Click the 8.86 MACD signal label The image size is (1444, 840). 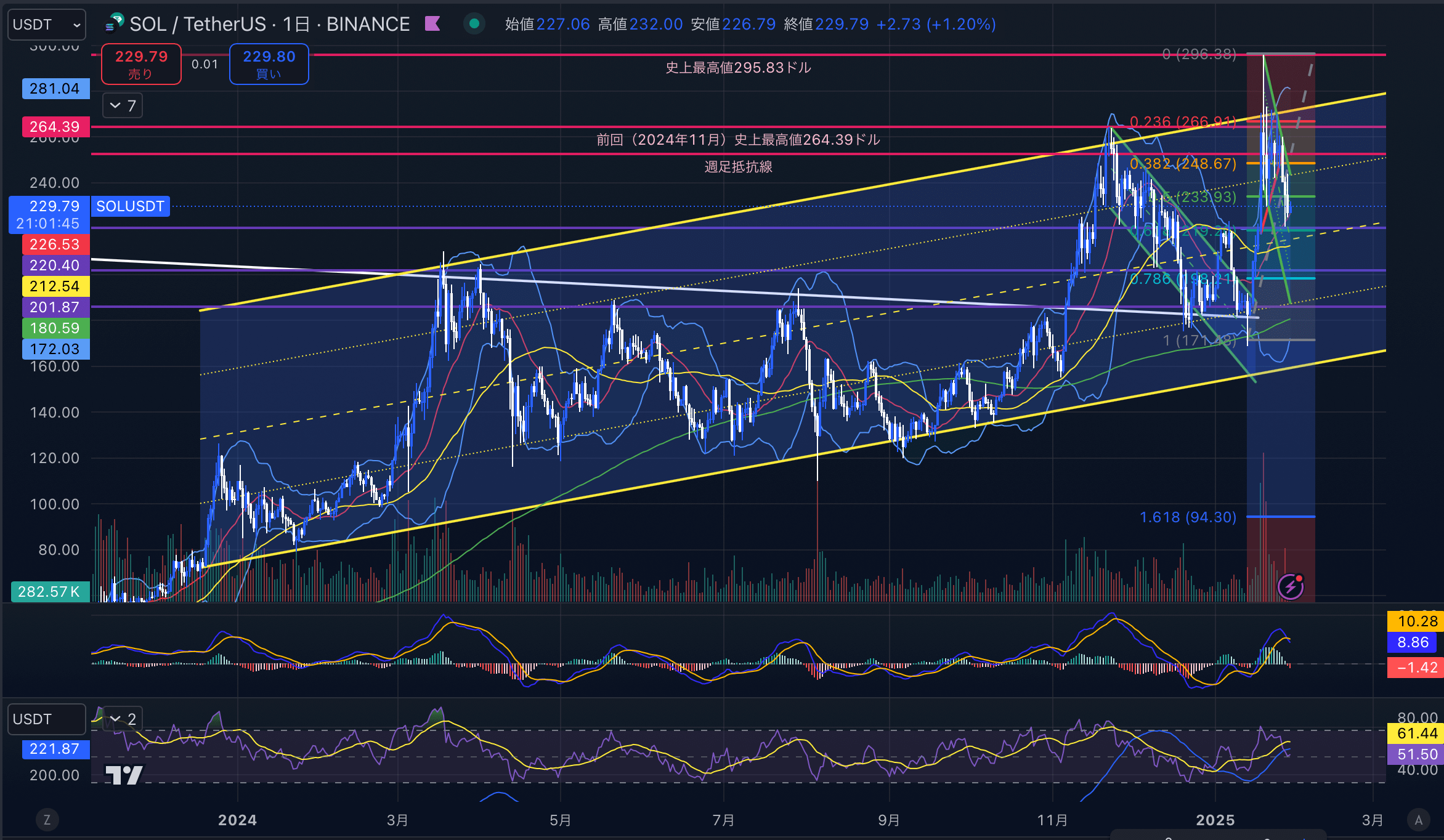pyautogui.click(x=1413, y=642)
